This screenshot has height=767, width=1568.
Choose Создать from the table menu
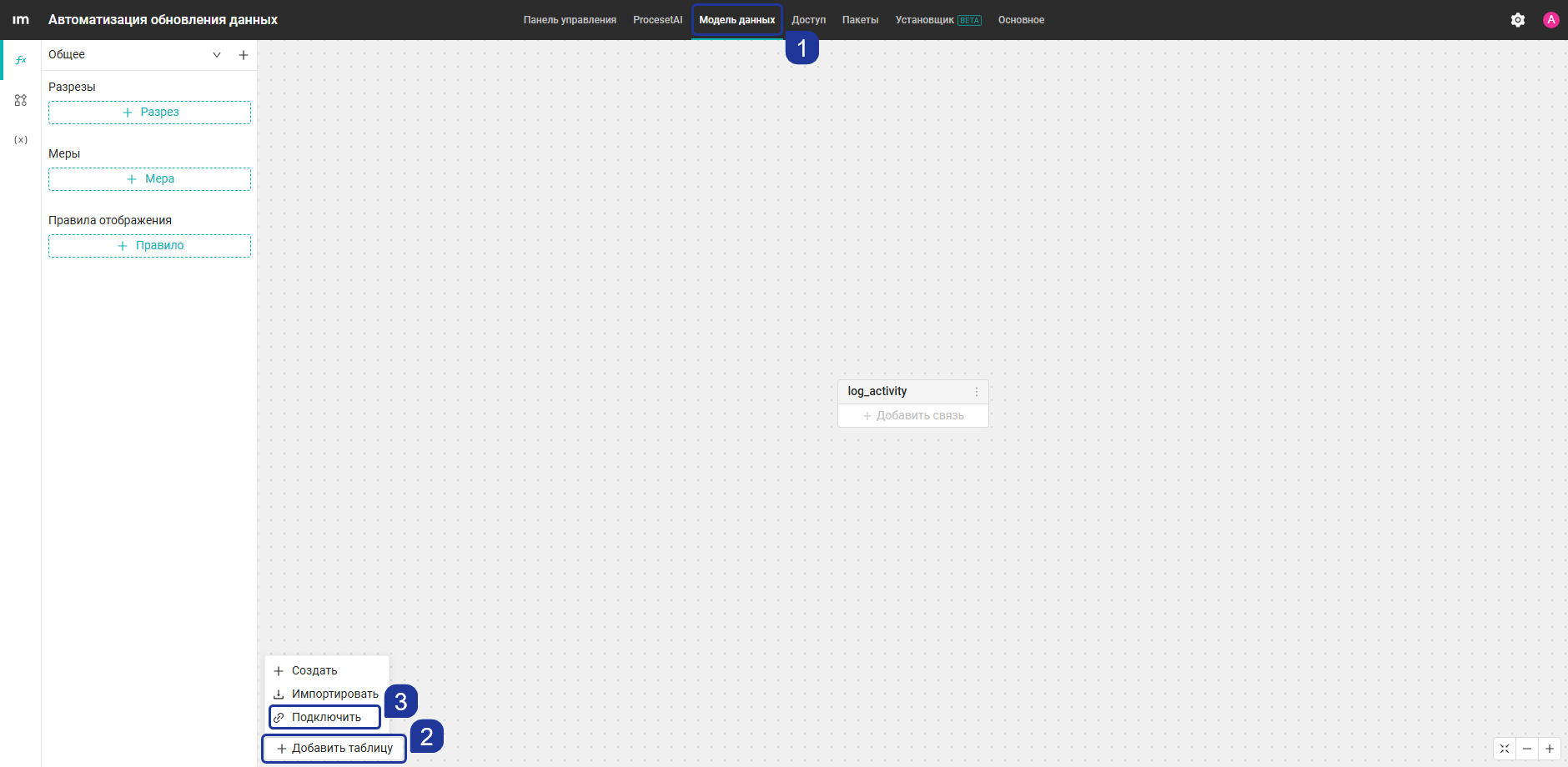point(326,671)
